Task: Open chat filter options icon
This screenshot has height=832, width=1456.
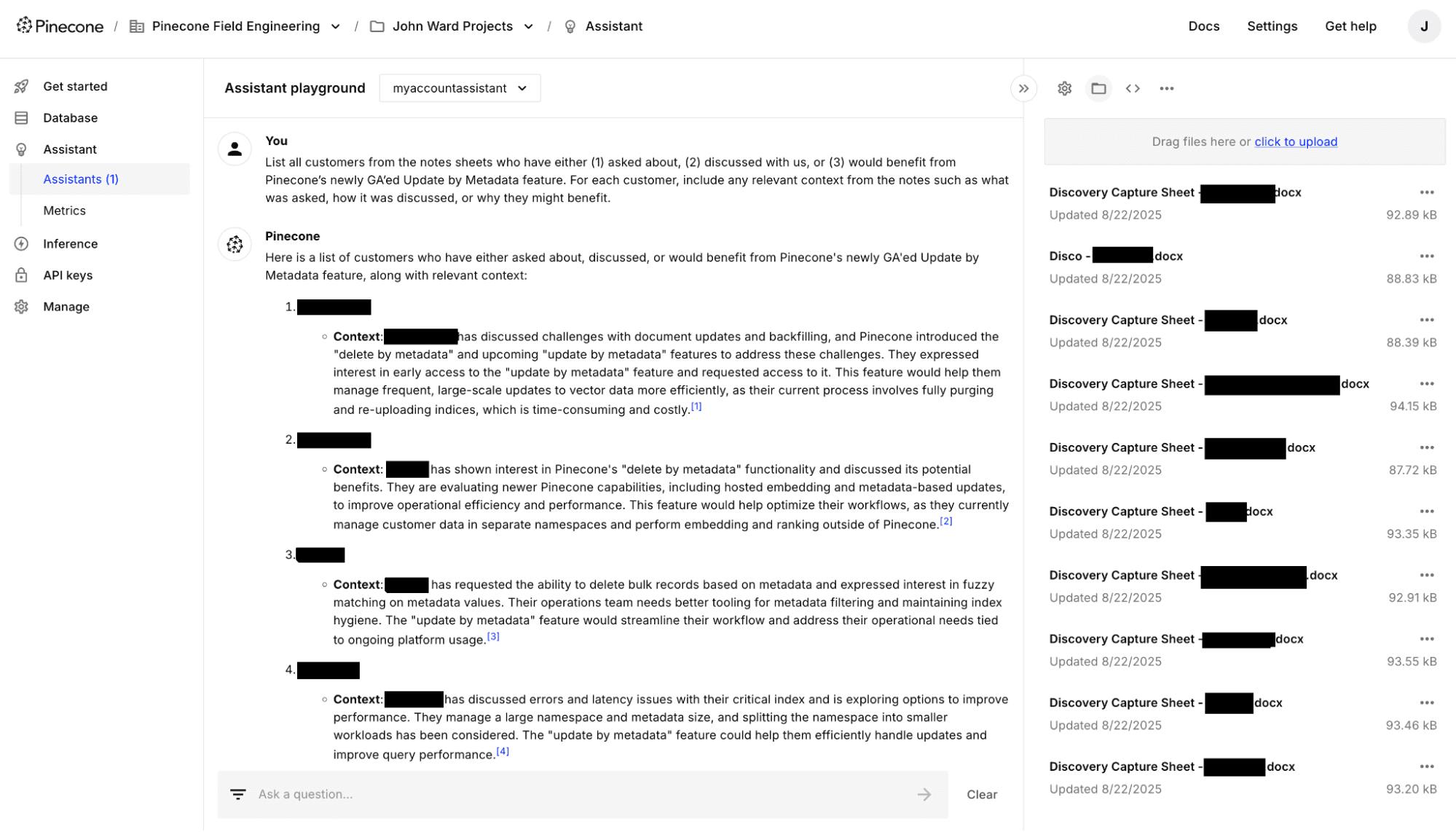Action: (238, 794)
